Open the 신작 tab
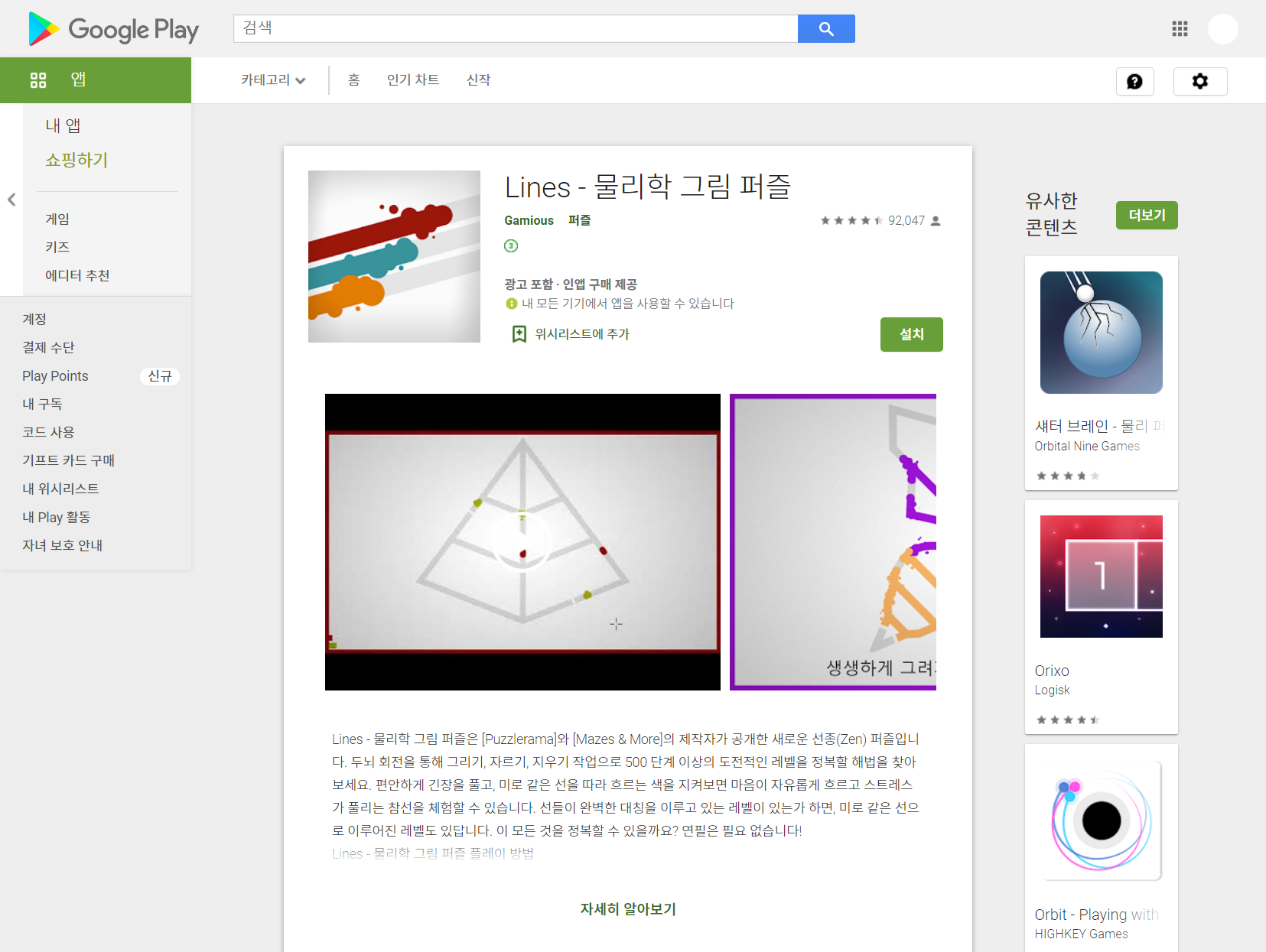This screenshot has height=952, width=1266. [479, 80]
